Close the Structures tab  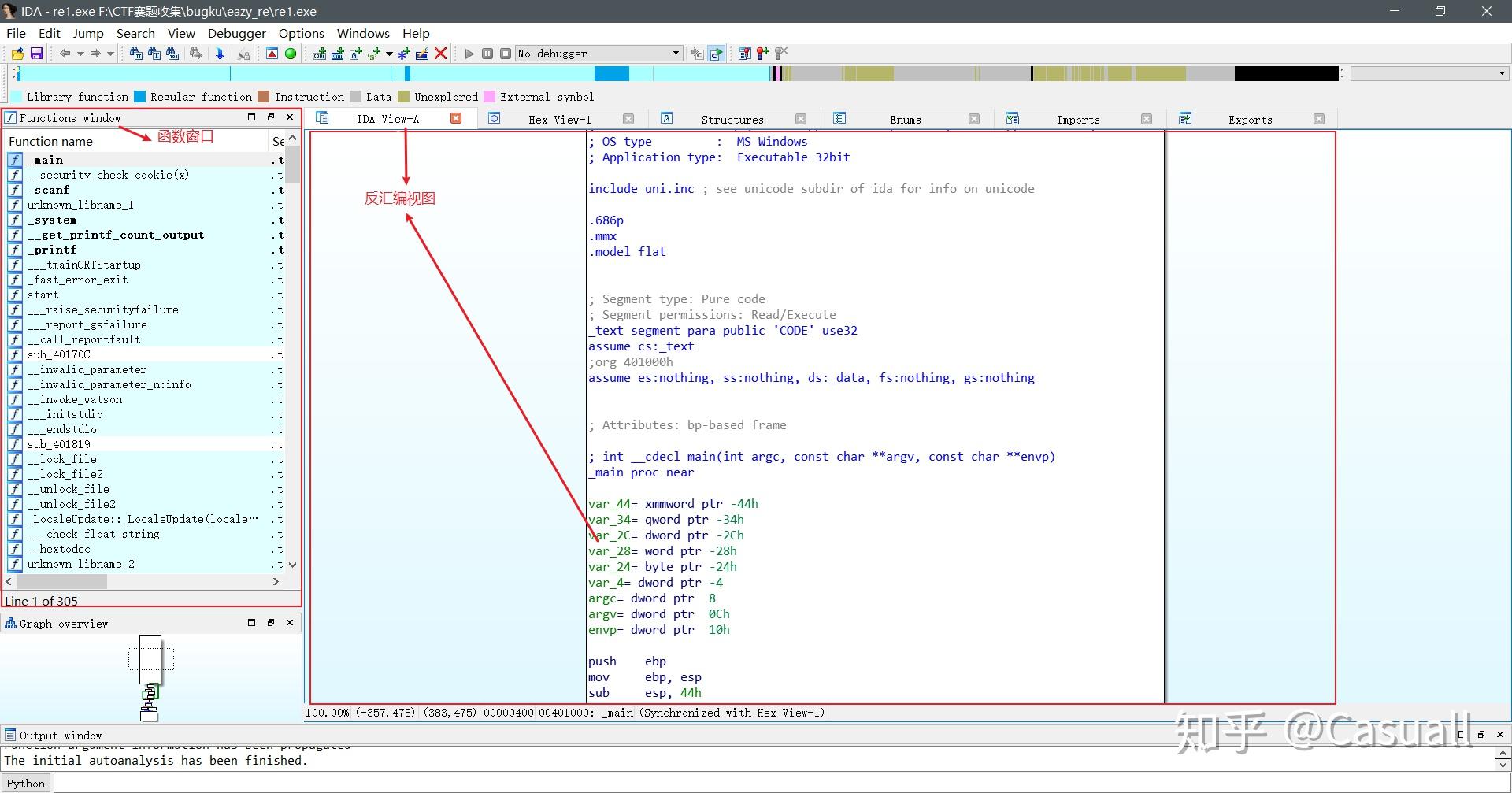pos(801,119)
